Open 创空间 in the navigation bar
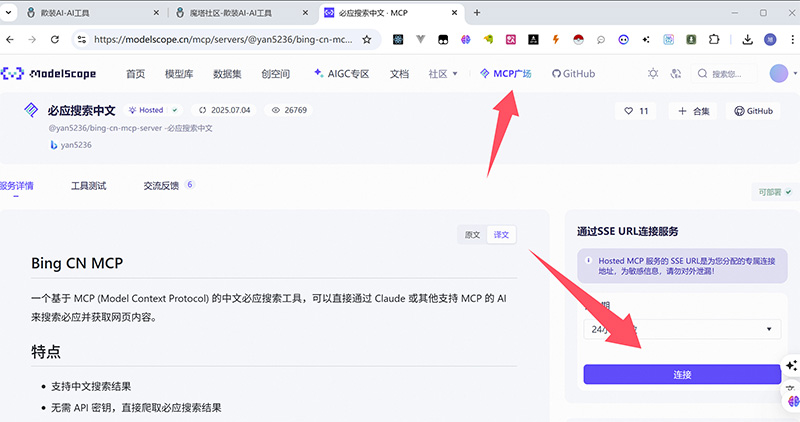 click(x=276, y=74)
